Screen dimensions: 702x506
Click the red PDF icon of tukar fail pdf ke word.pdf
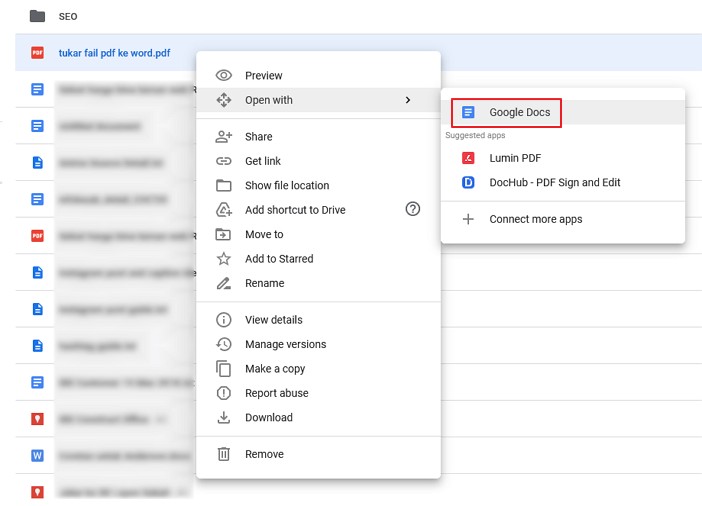tap(37, 52)
